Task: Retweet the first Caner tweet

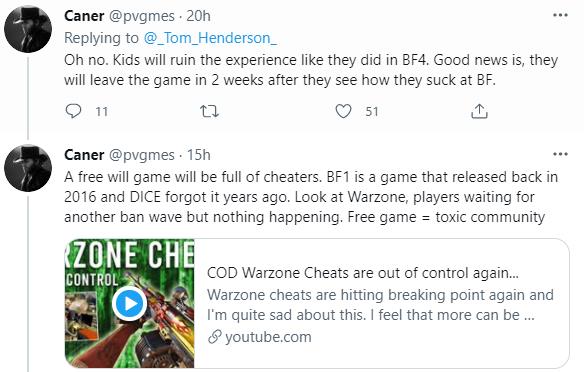Action: (209, 111)
